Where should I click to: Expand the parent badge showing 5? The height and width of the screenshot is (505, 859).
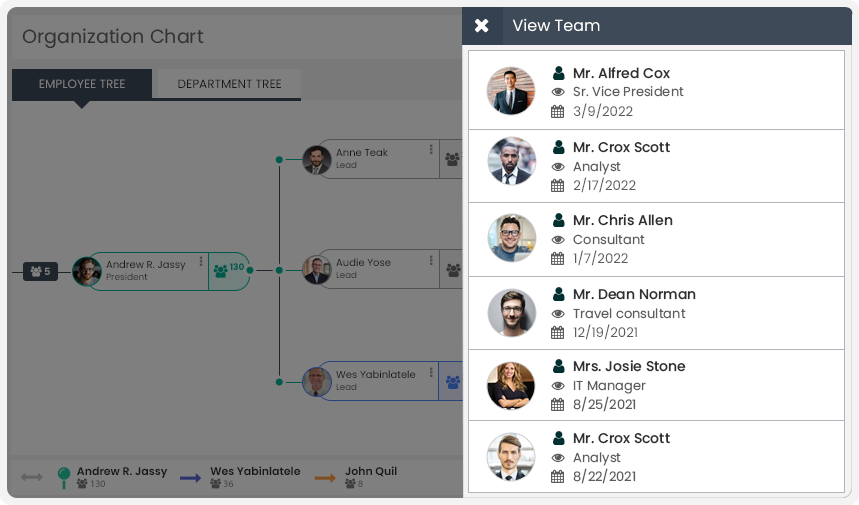pos(41,271)
